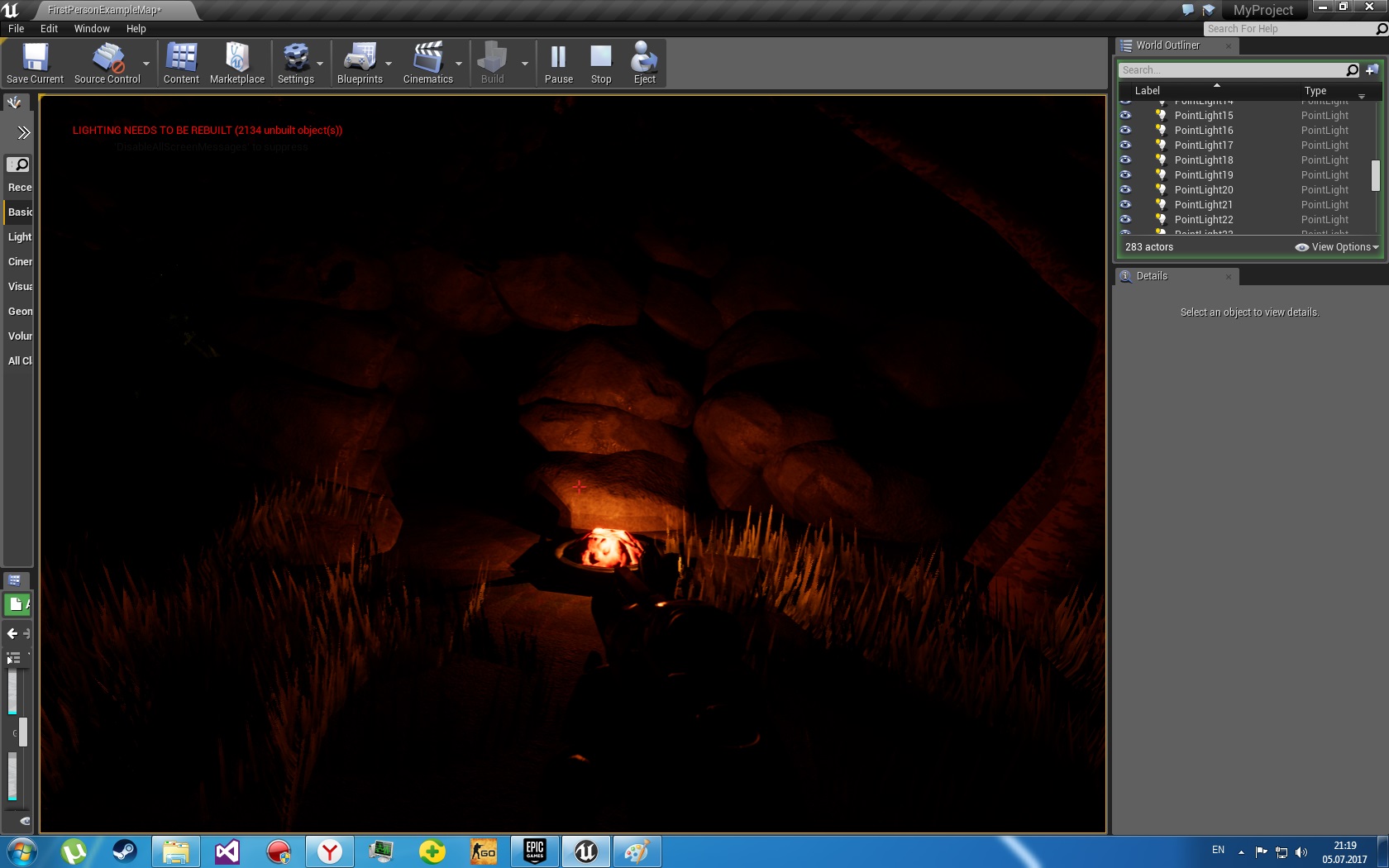The width and height of the screenshot is (1389, 868).
Task: Open the Epic Games launcher taskbar icon
Action: pos(535,851)
